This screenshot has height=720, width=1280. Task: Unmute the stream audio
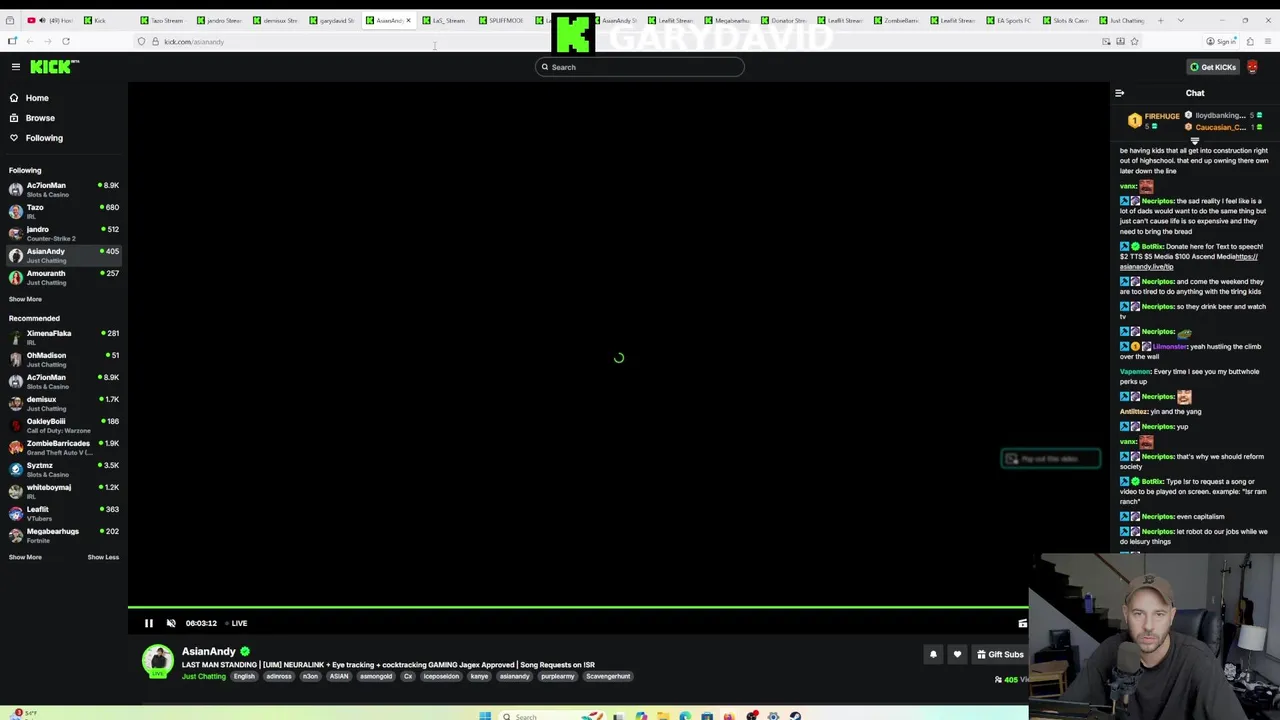pyautogui.click(x=171, y=623)
